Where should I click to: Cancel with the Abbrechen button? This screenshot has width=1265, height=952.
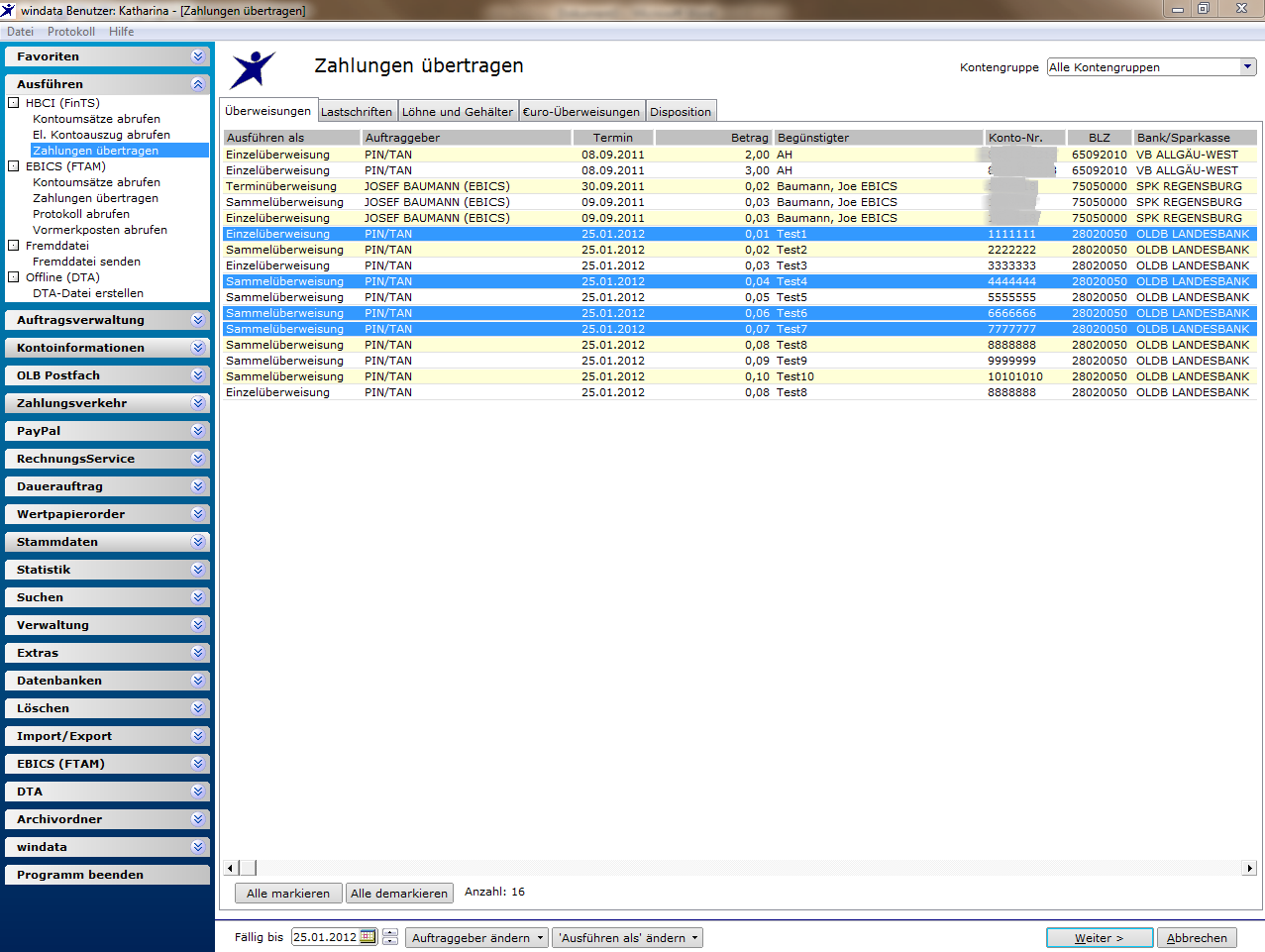click(x=1197, y=938)
